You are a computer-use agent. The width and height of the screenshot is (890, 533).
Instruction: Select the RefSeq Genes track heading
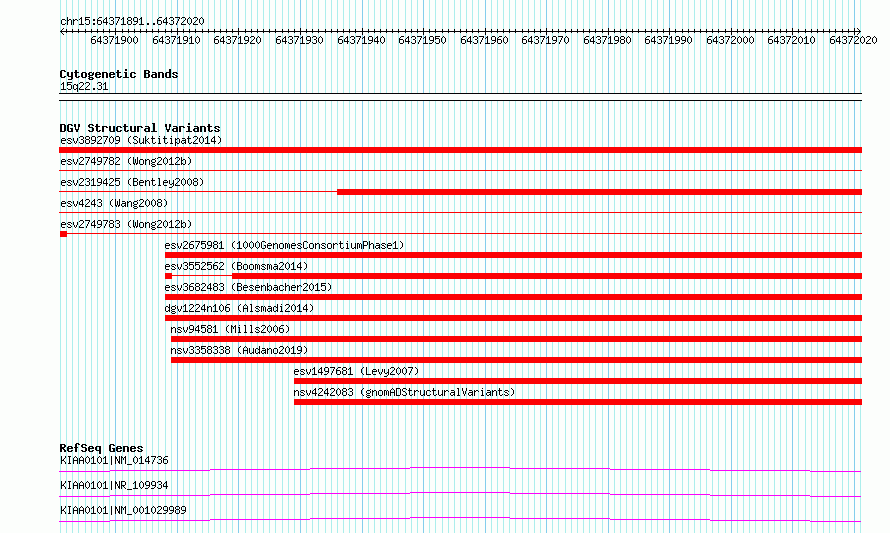(x=101, y=448)
